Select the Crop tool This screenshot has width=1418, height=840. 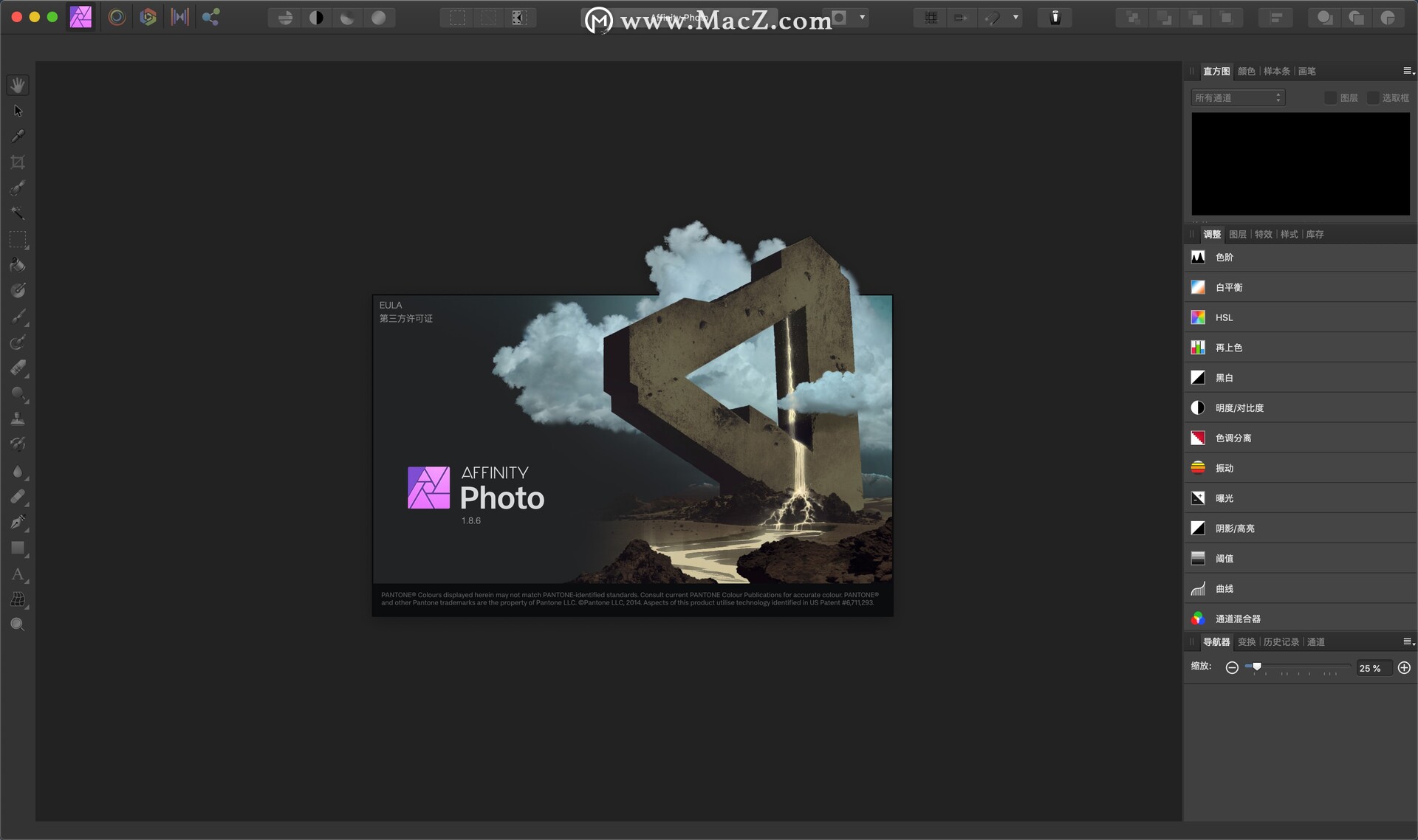18,162
